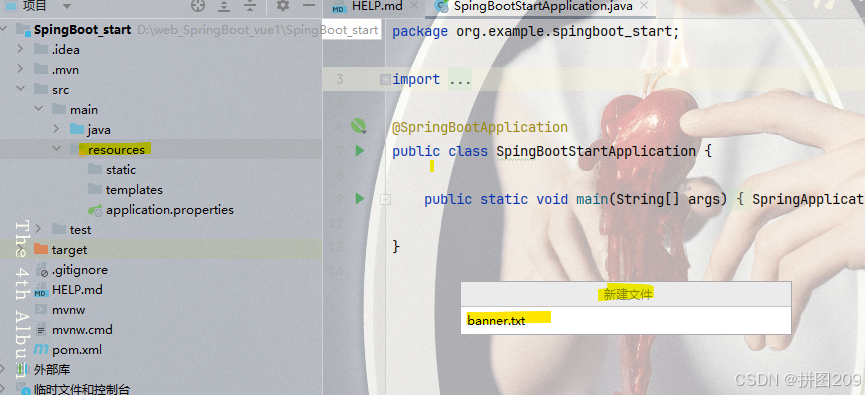Viewport: 865px width, 395px height.
Task: Select the .mvn folder
Action: coord(65,70)
